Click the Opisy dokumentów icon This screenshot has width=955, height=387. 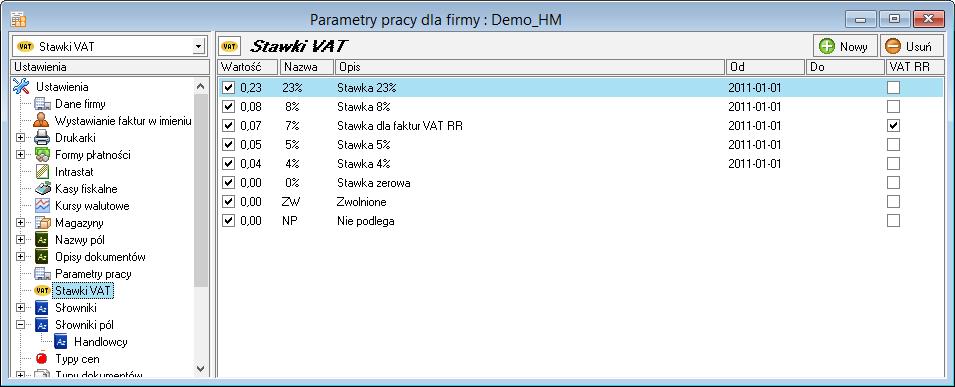[41, 257]
